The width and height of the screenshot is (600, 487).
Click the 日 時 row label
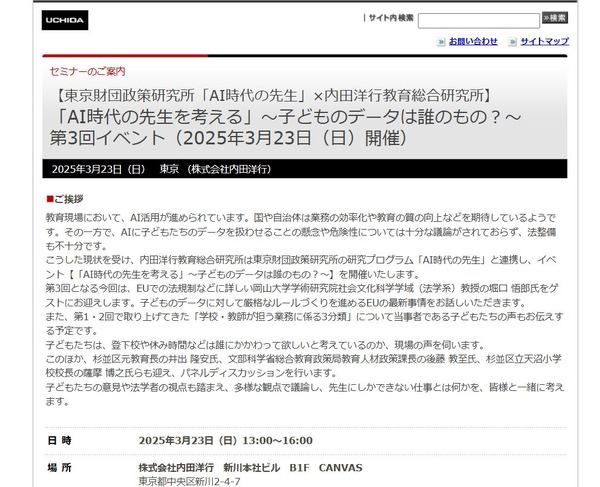[59, 441]
